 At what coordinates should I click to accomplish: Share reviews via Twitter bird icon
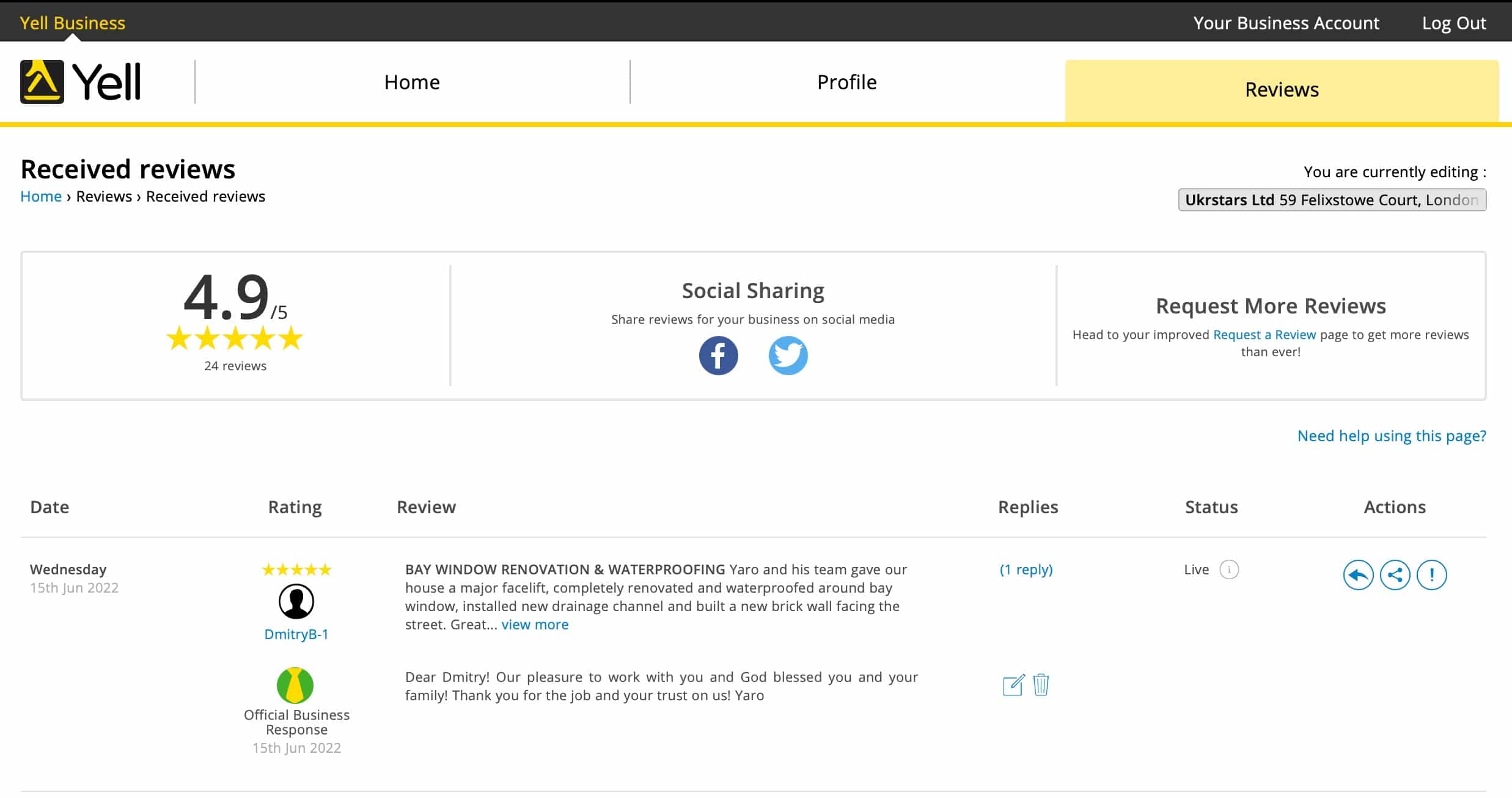(788, 356)
